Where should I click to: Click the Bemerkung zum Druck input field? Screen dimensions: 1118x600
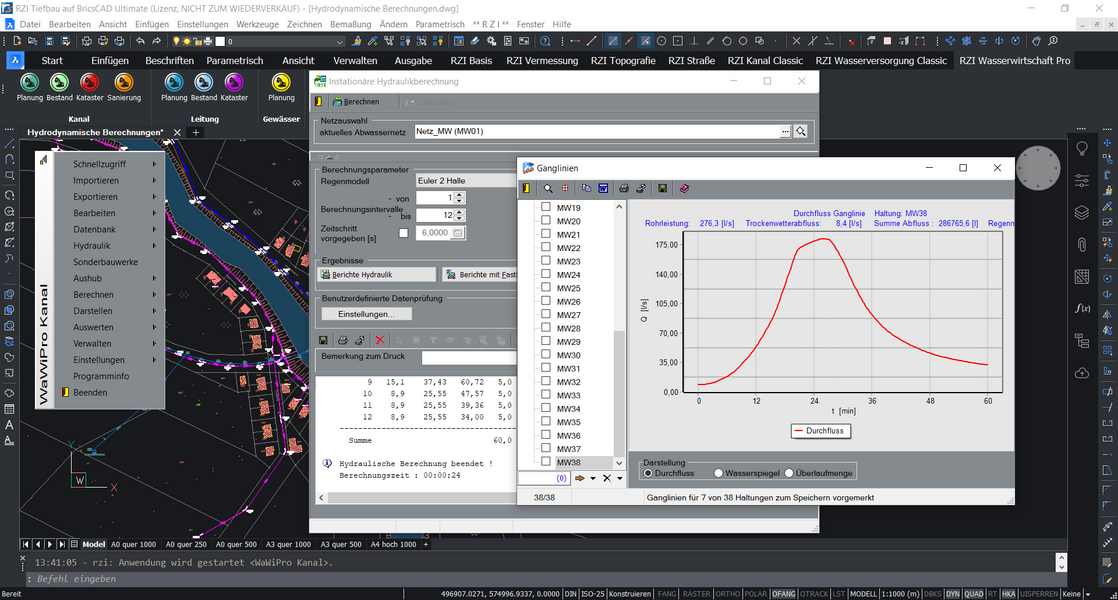468,357
